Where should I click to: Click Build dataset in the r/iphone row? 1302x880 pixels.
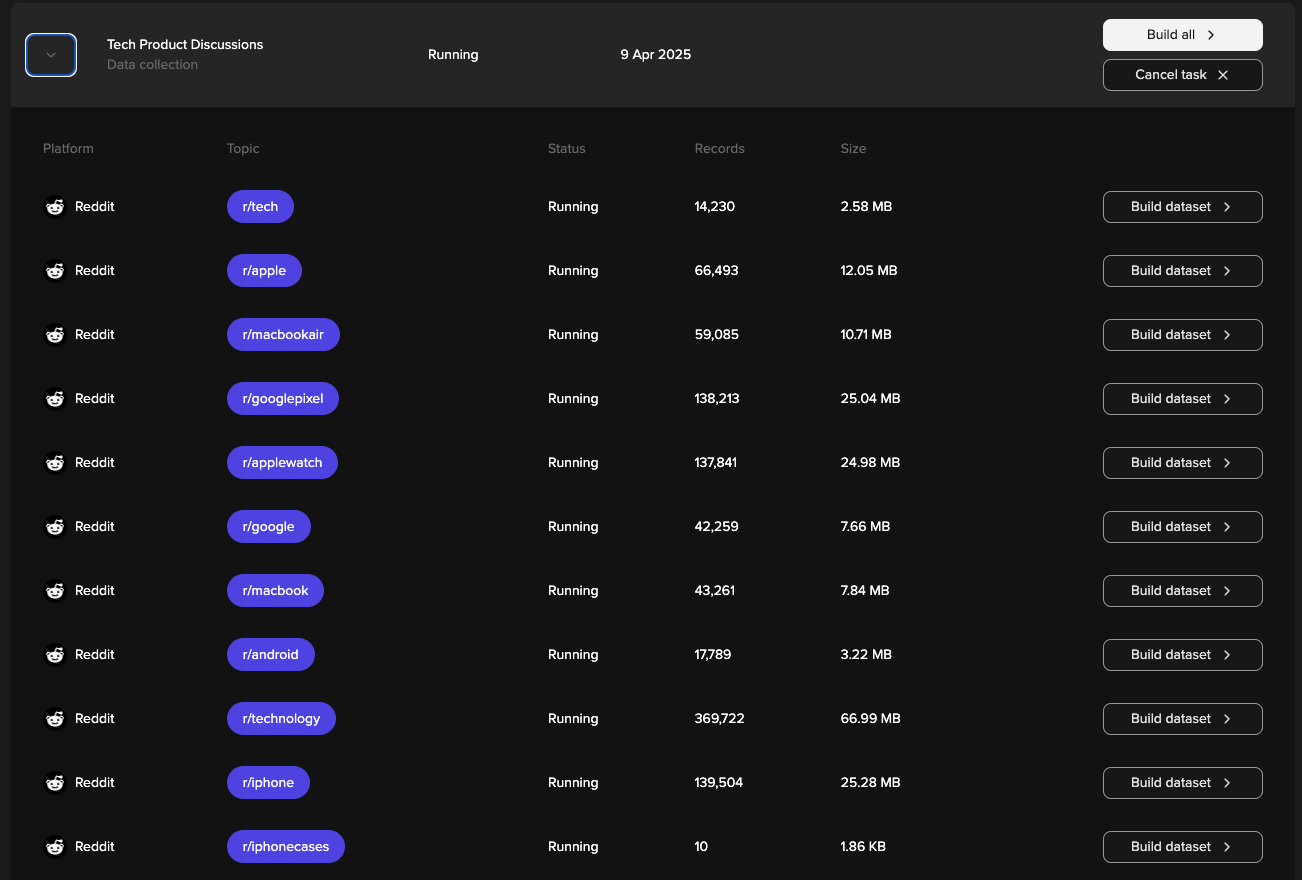[1182, 783]
